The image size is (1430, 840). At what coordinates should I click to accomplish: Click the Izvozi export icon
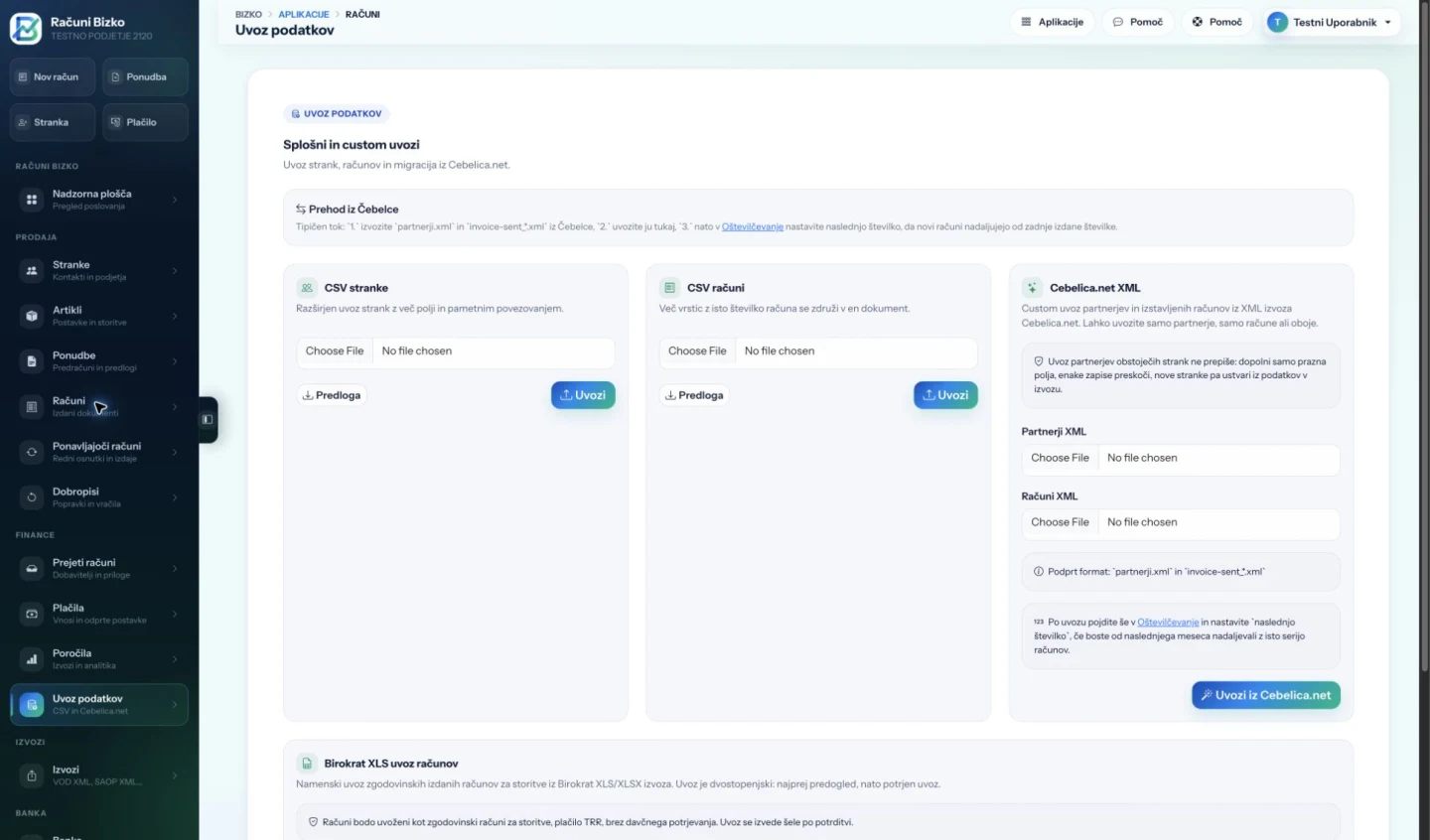32,775
